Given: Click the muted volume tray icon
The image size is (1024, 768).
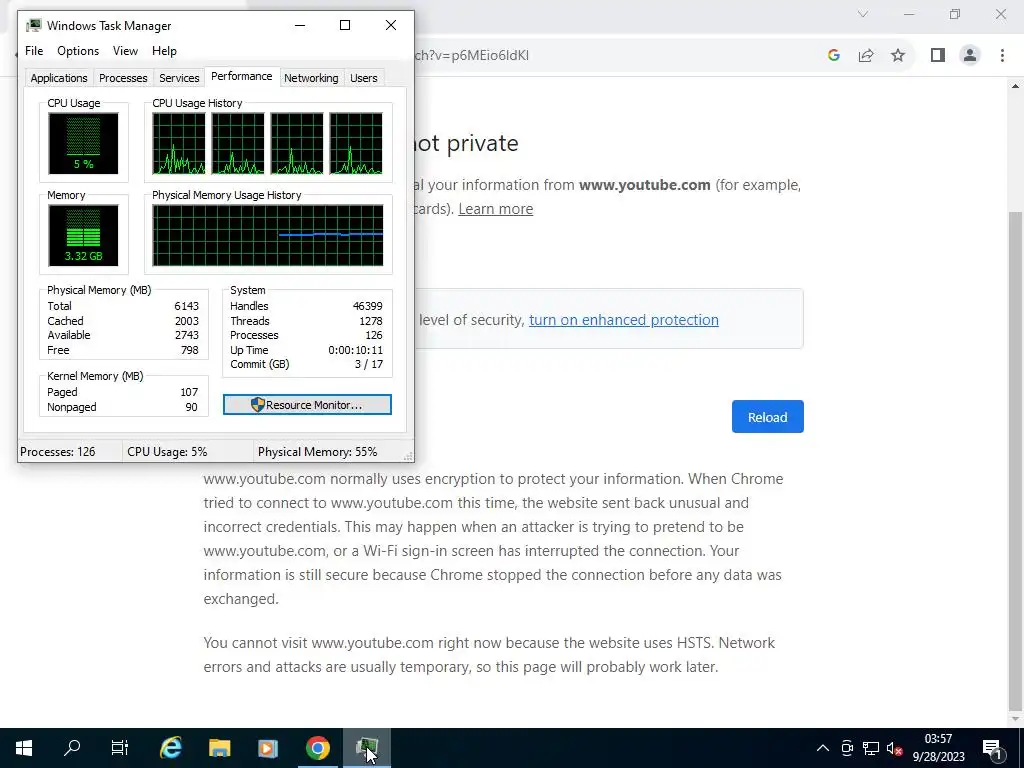Looking at the screenshot, I should (x=895, y=748).
